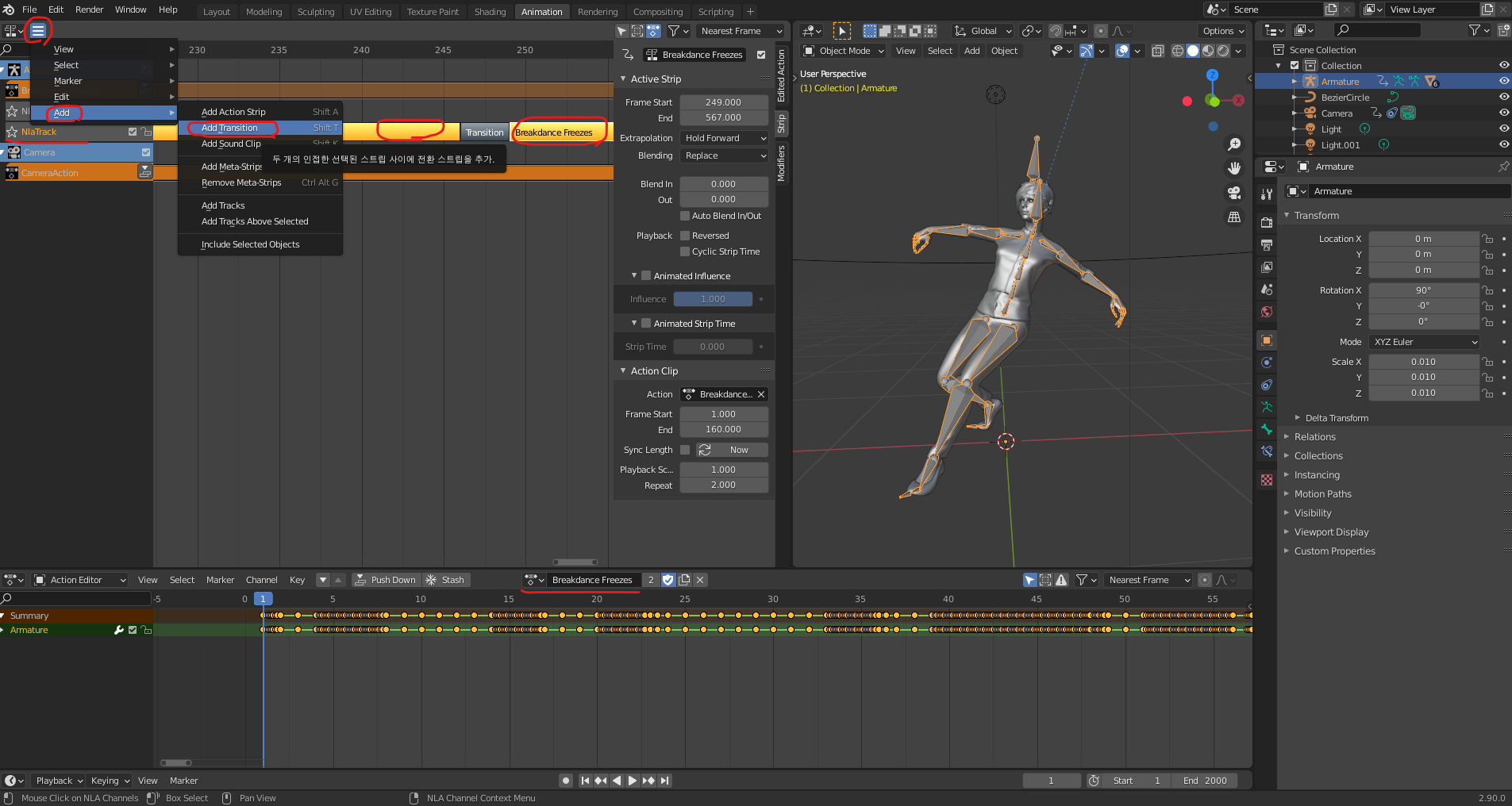Unlink the Breakdance action with X
Viewport: 1512px width, 806px height.
pyautogui.click(x=761, y=394)
